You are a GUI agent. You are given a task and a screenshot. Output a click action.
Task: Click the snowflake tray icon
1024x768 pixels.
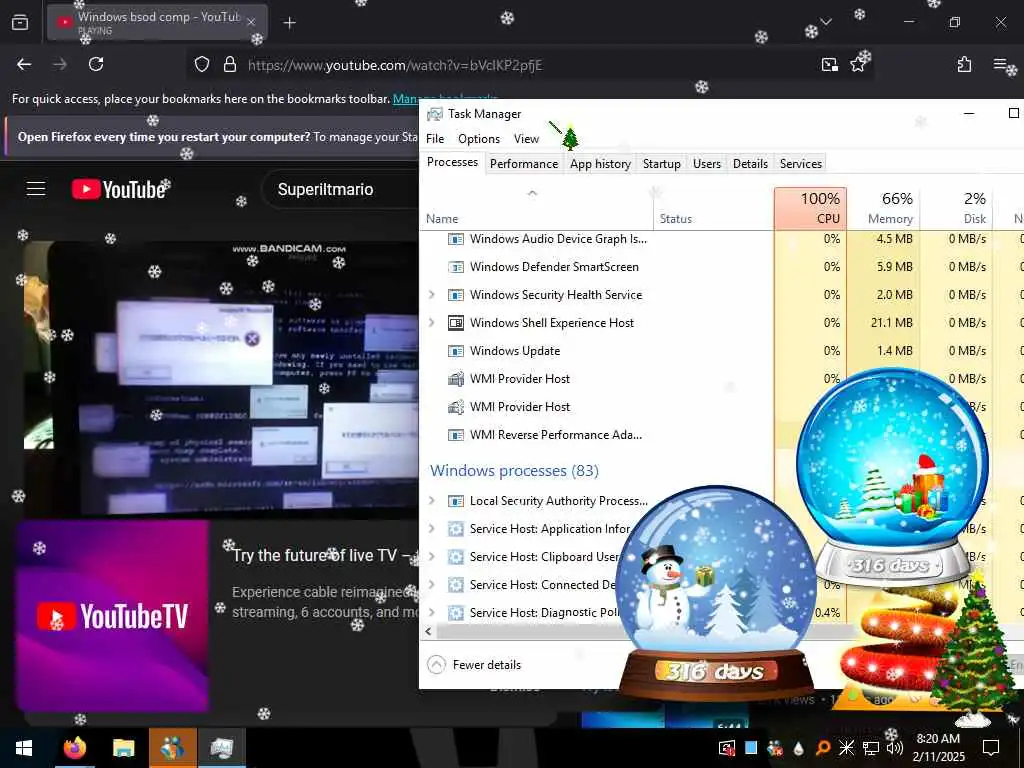(x=846, y=748)
